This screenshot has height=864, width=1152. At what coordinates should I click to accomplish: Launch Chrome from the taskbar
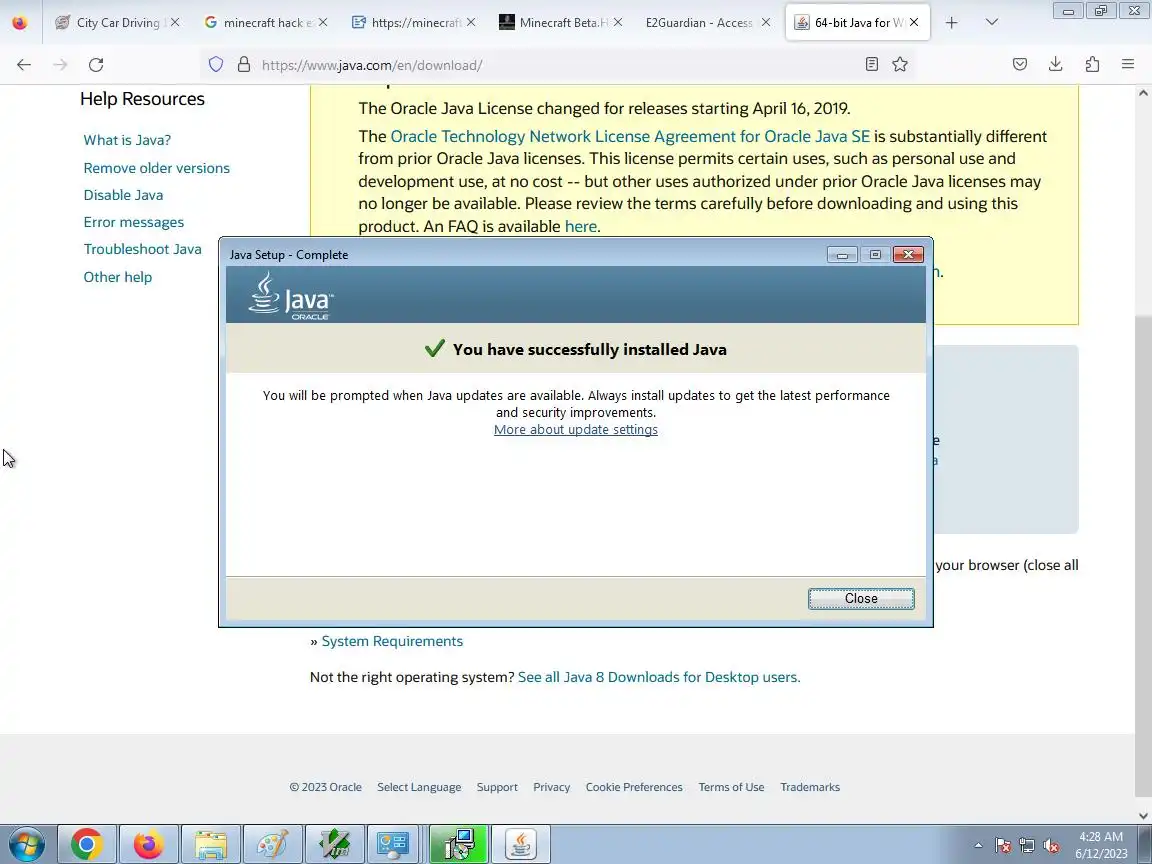pos(87,844)
